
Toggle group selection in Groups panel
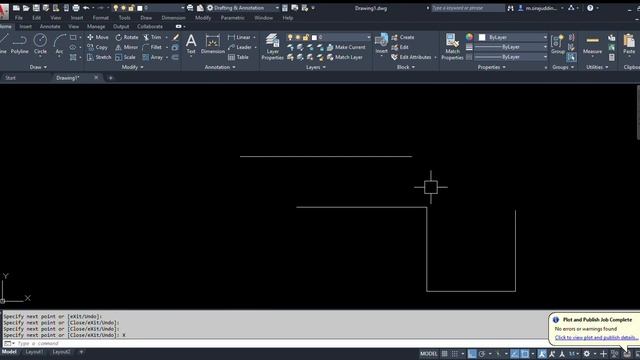coord(571,57)
